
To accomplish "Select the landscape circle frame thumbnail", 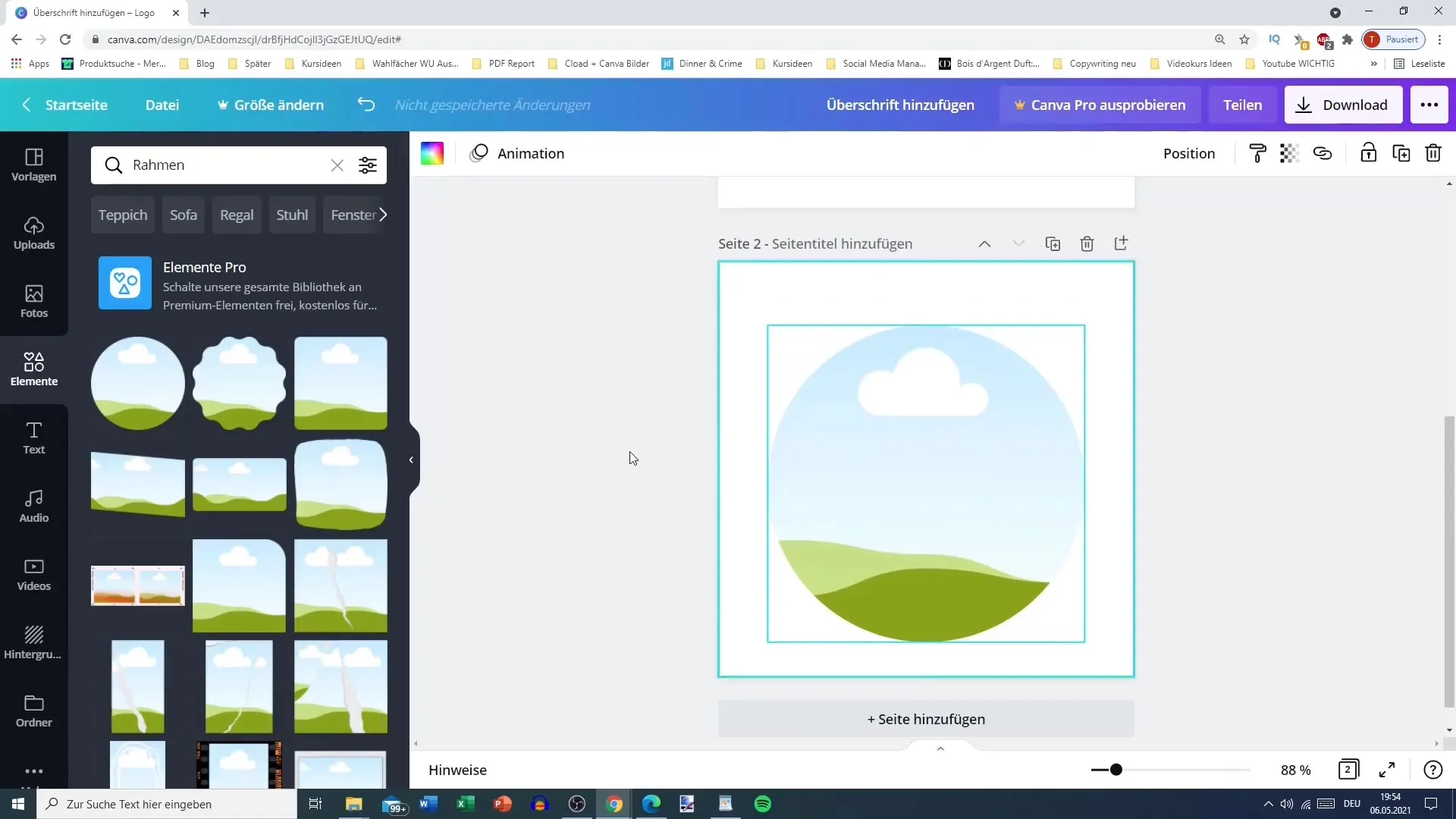I will (138, 383).
